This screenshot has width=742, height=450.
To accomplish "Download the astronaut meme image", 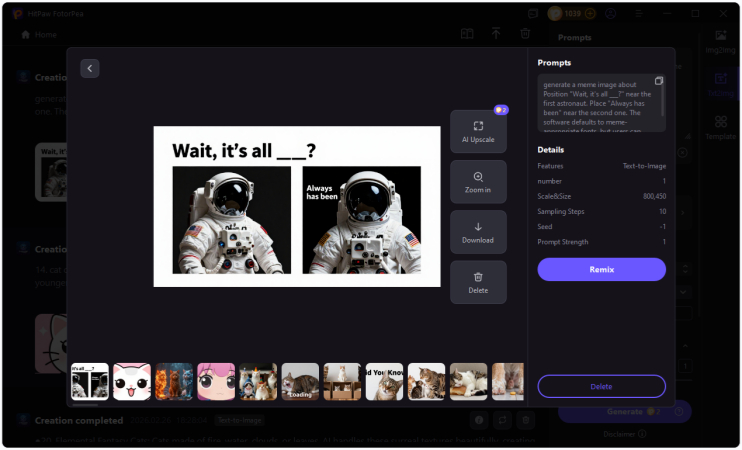I will 478,232.
